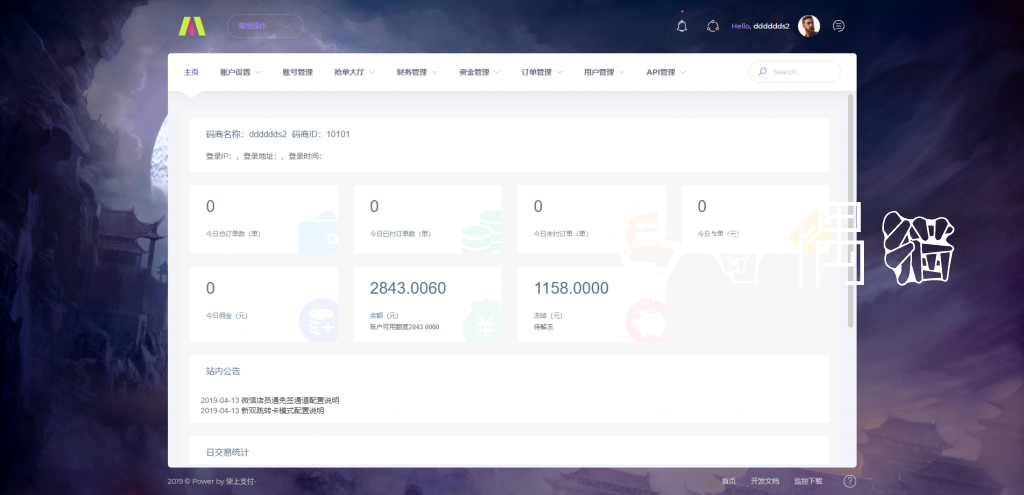The width and height of the screenshot is (1024, 495).
Task: Expand the 资金管理 menu
Action: [x=480, y=72]
